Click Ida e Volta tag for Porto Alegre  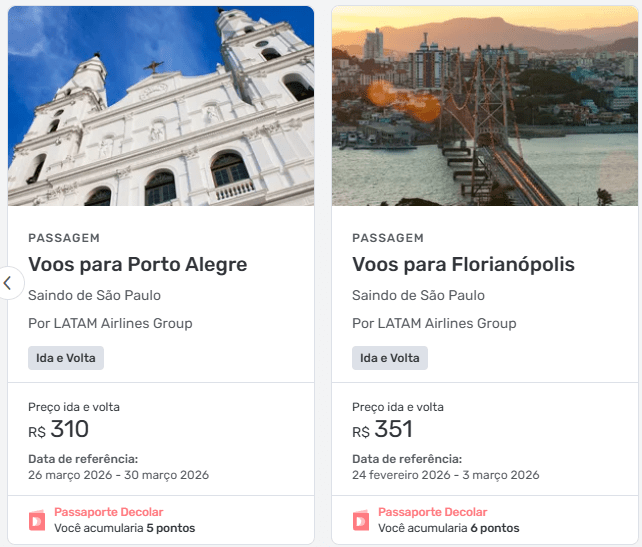(66, 358)
